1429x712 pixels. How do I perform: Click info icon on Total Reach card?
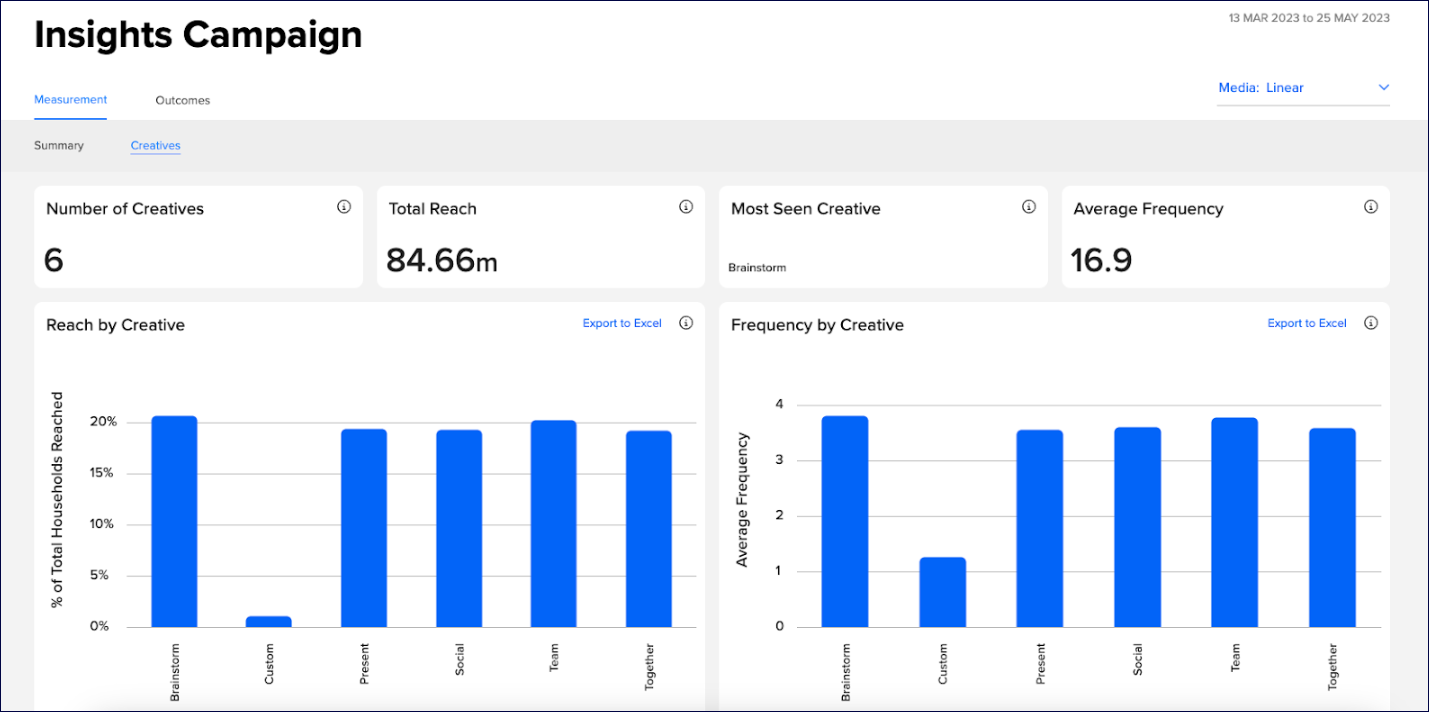pyautogui.click(x=686, y=207)
